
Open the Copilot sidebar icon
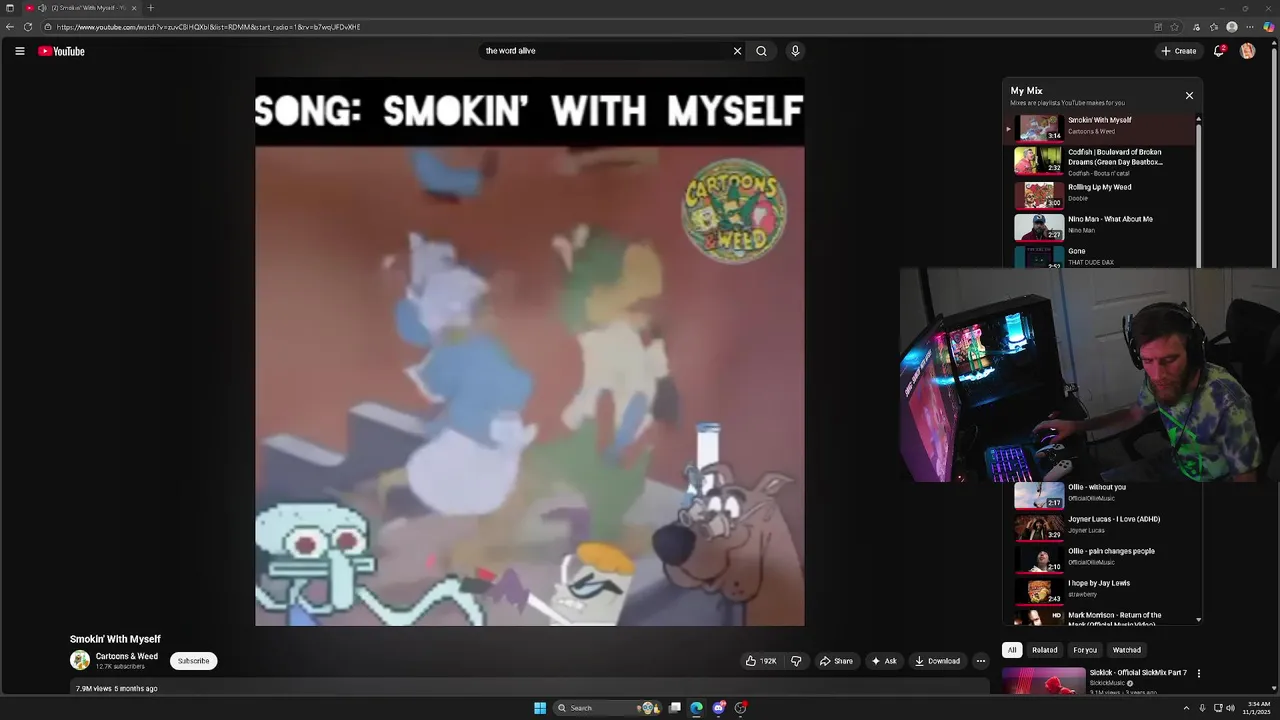tap(1268, 27)
